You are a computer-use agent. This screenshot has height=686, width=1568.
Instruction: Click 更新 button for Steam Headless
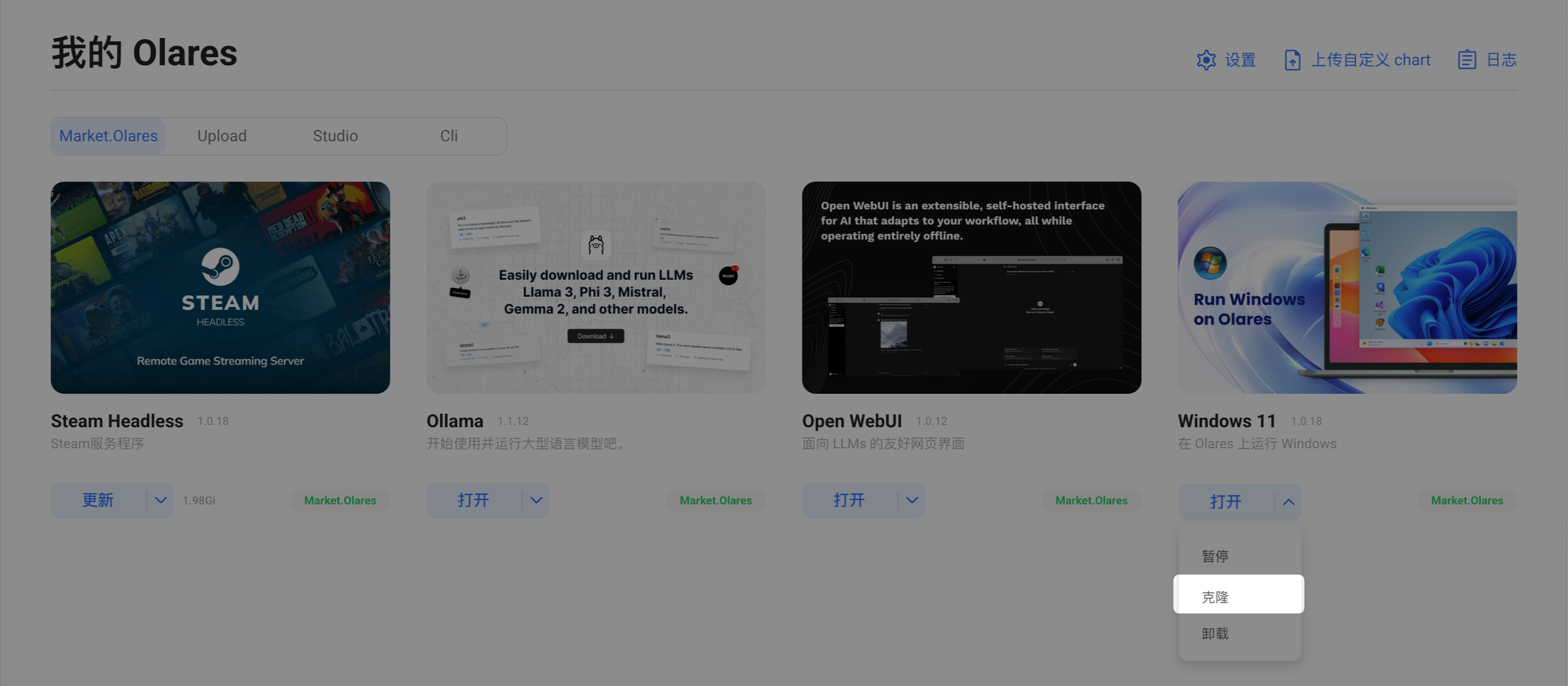[x=98, y=500]
